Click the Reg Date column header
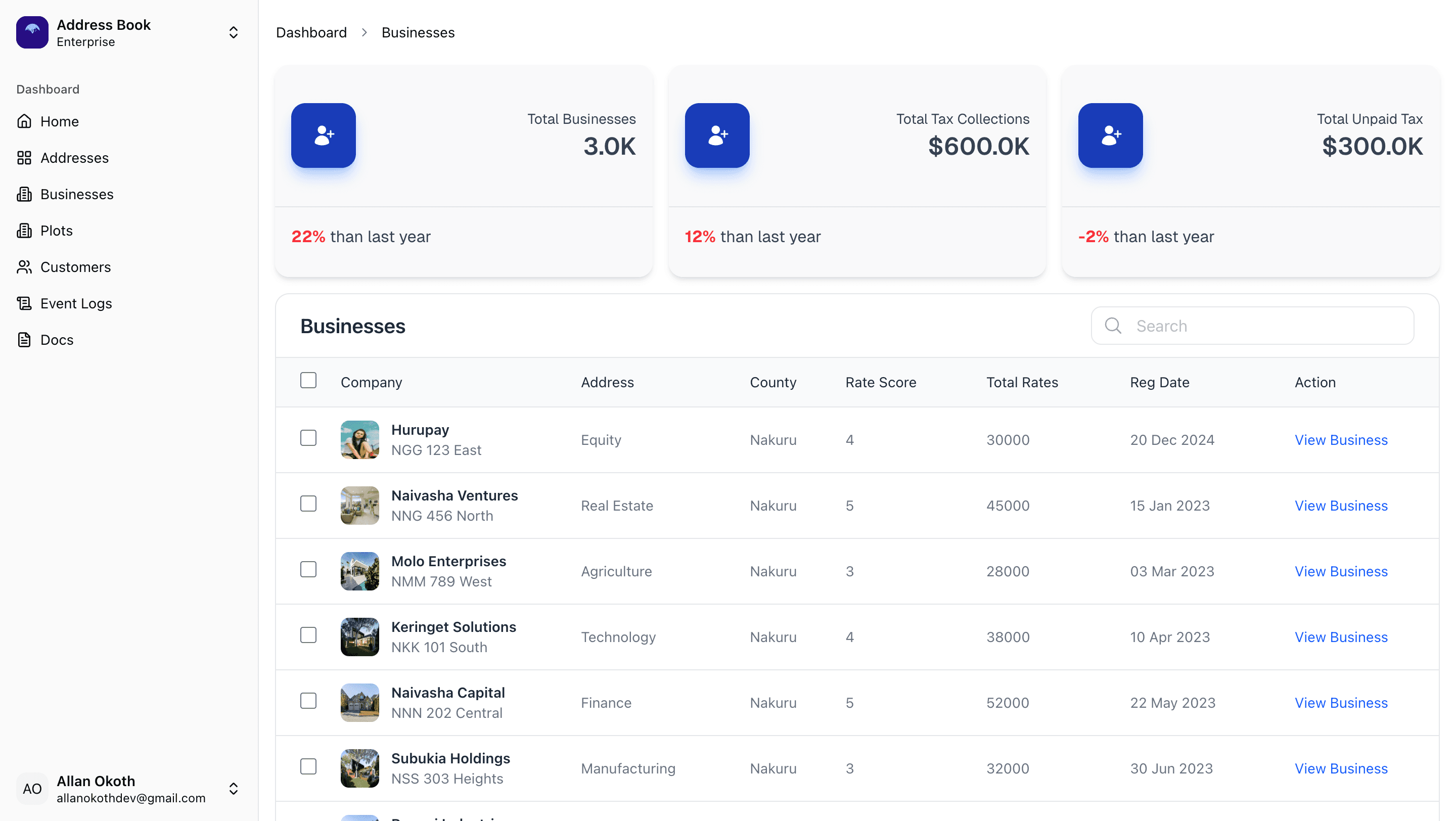Image resolution: width=1456 pixels, height=821 pixels. [1160, 383]
